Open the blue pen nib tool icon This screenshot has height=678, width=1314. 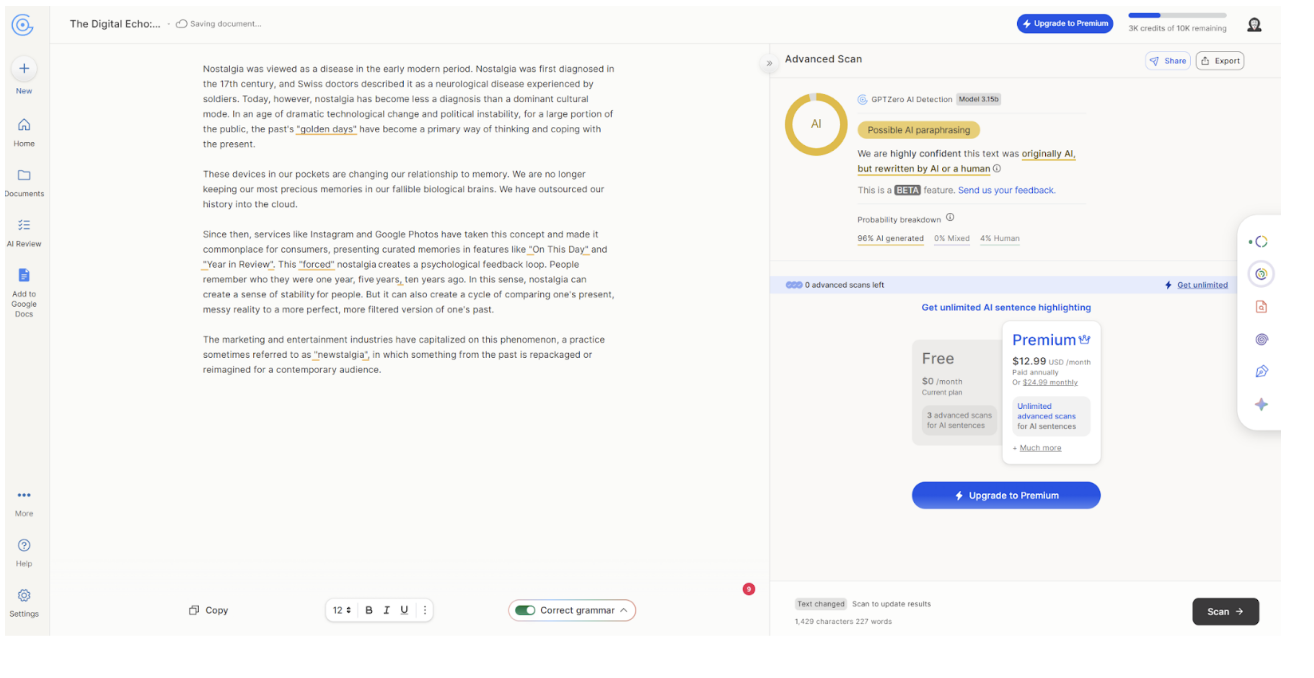(x=1261, y=372)
